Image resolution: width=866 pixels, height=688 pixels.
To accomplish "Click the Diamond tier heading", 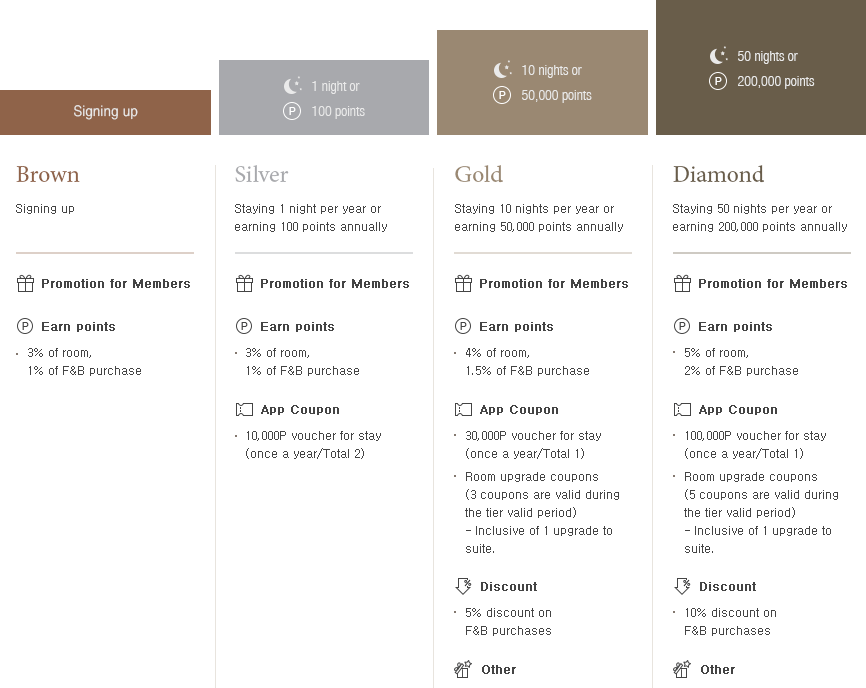I will (x=718, y=174).
